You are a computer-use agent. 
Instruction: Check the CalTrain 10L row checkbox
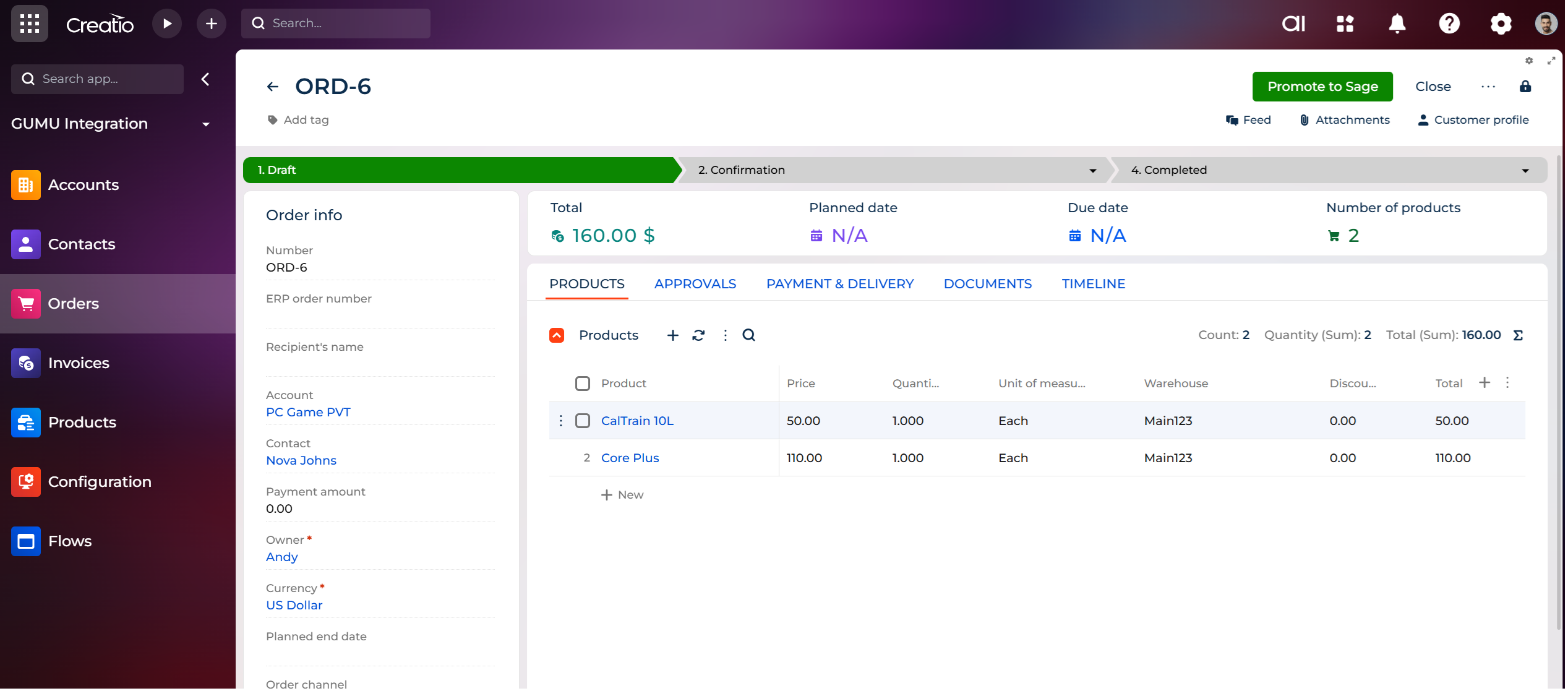point(582,421)
